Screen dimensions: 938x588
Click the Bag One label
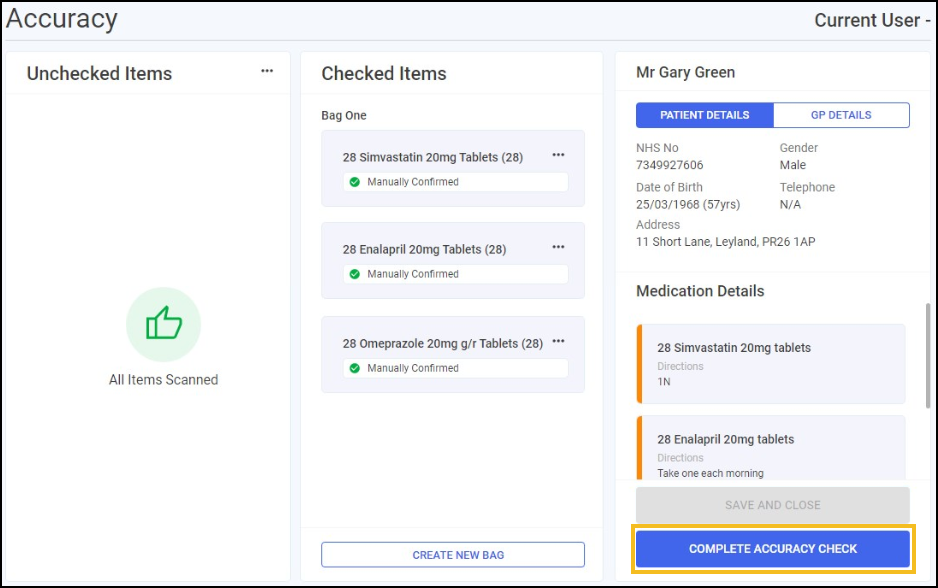tap(344, 115)
